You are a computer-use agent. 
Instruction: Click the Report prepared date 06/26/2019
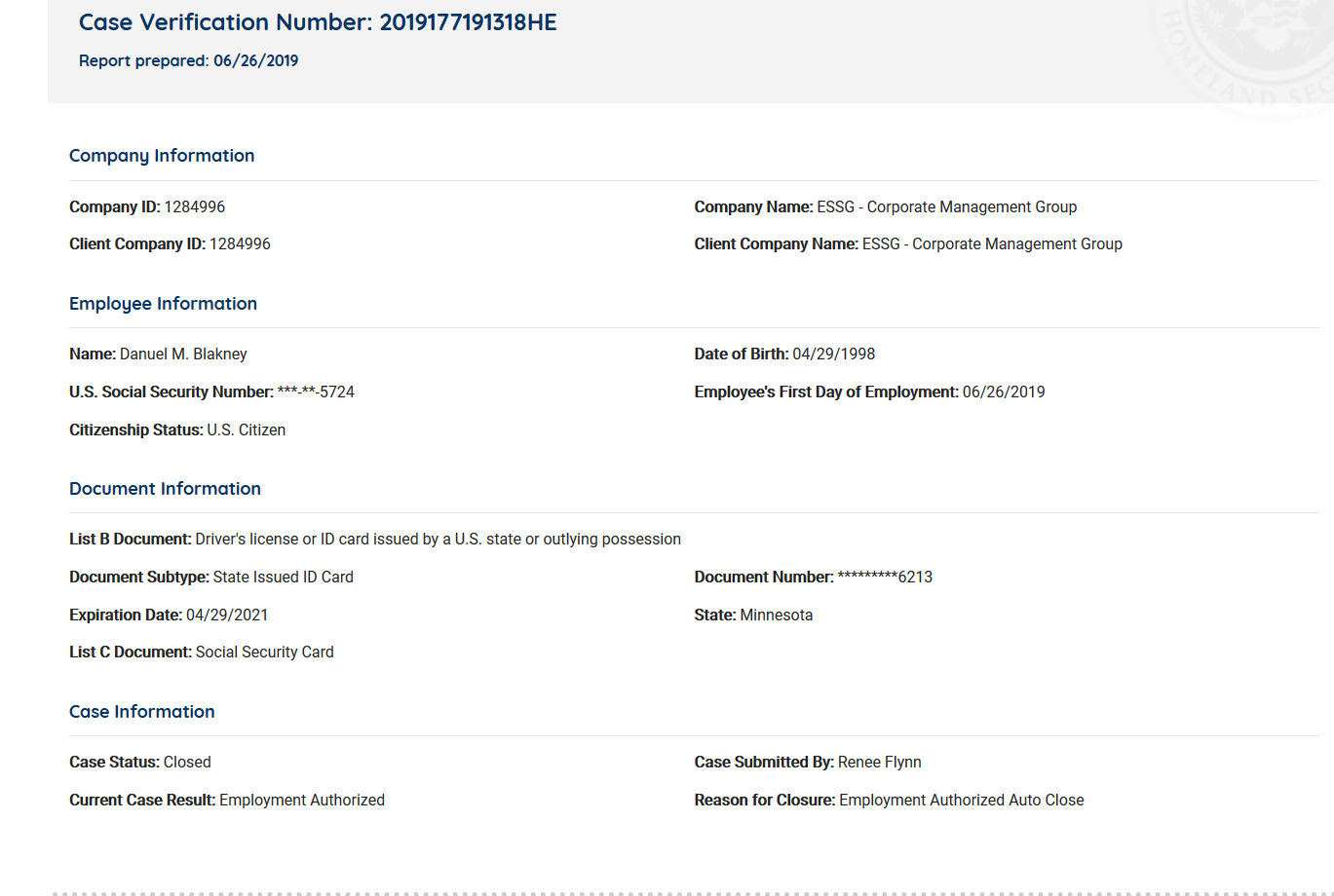pos(255,61)
